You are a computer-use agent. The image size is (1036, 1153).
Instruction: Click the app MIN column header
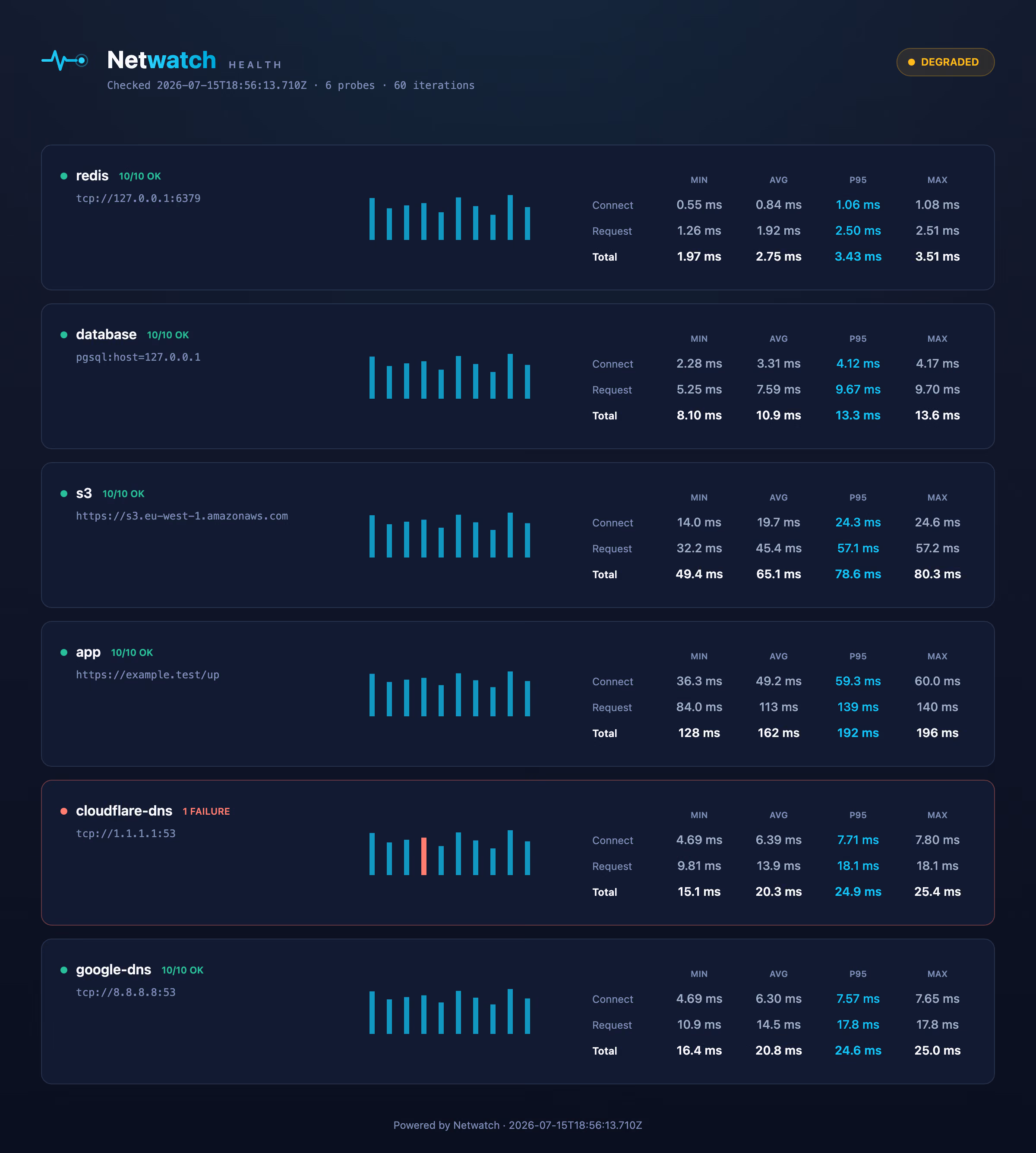click(x=699, y=656)
